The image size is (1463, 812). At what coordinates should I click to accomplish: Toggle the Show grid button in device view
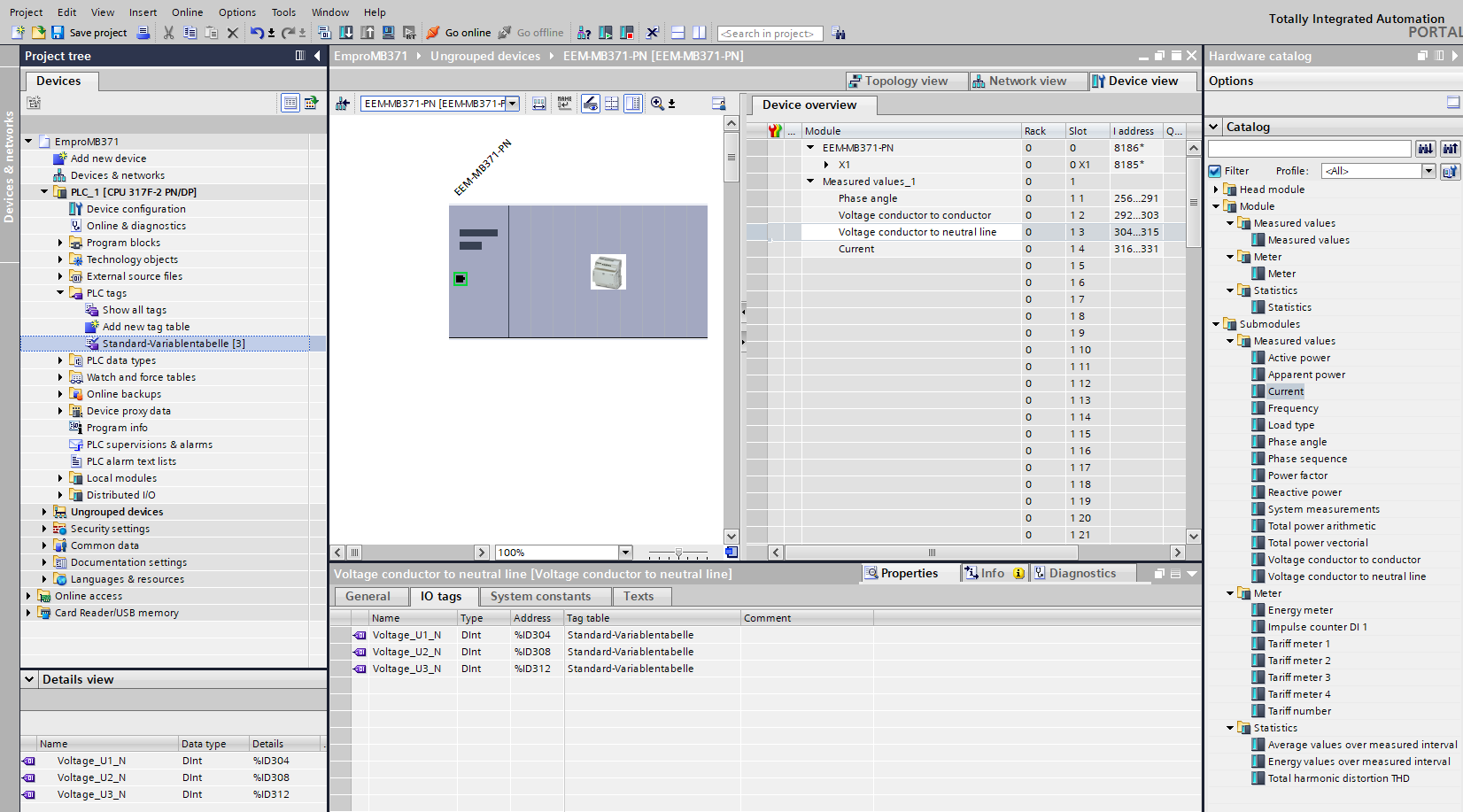(612, 104)
